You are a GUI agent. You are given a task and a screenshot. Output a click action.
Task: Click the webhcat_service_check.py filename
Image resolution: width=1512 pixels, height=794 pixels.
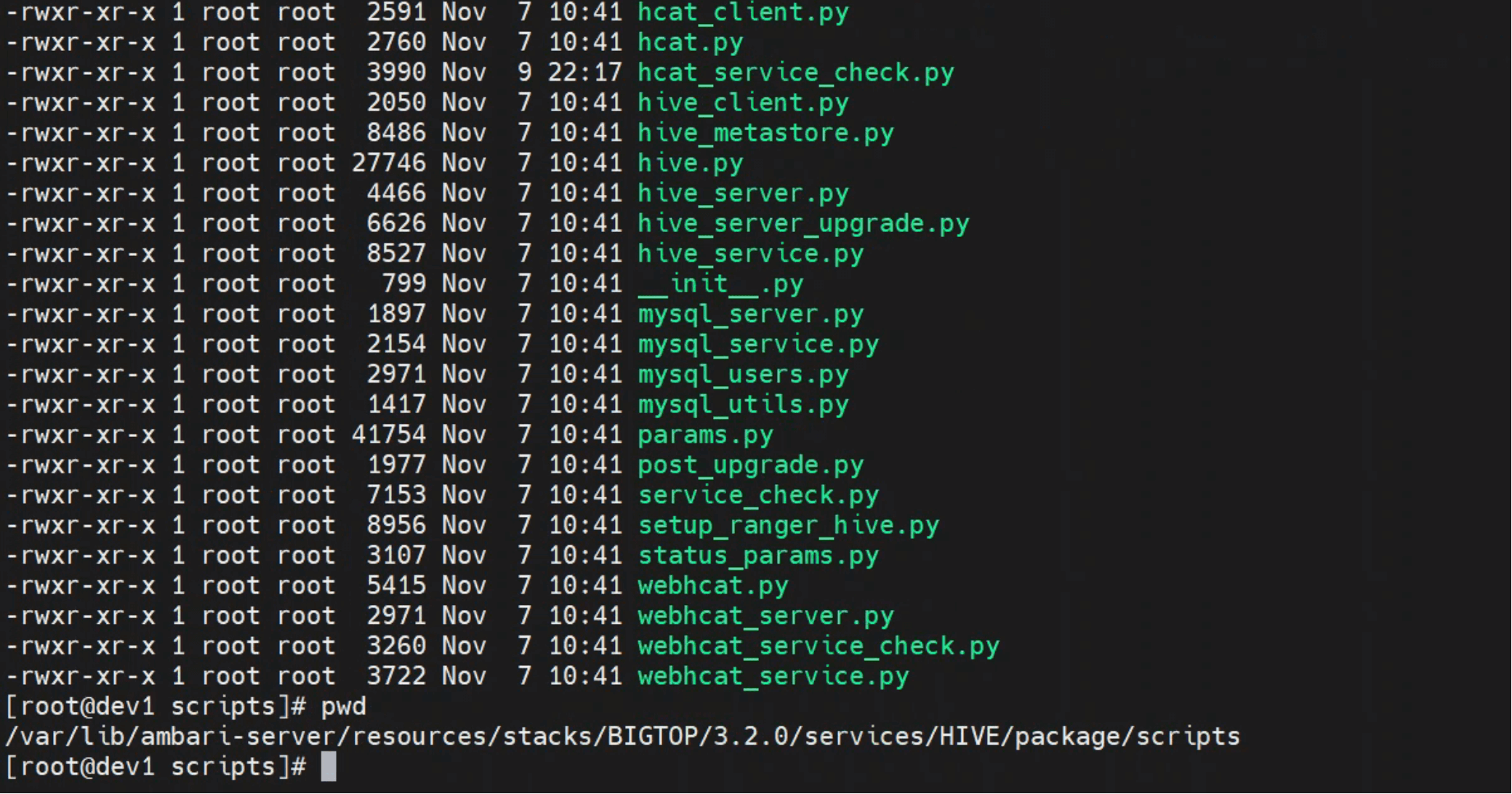click(819, 646)
